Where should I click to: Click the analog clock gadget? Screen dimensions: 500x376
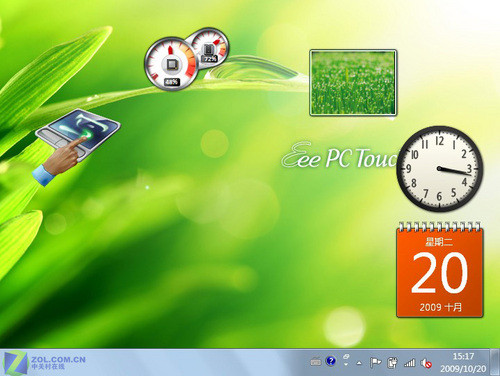pos(440,169)
